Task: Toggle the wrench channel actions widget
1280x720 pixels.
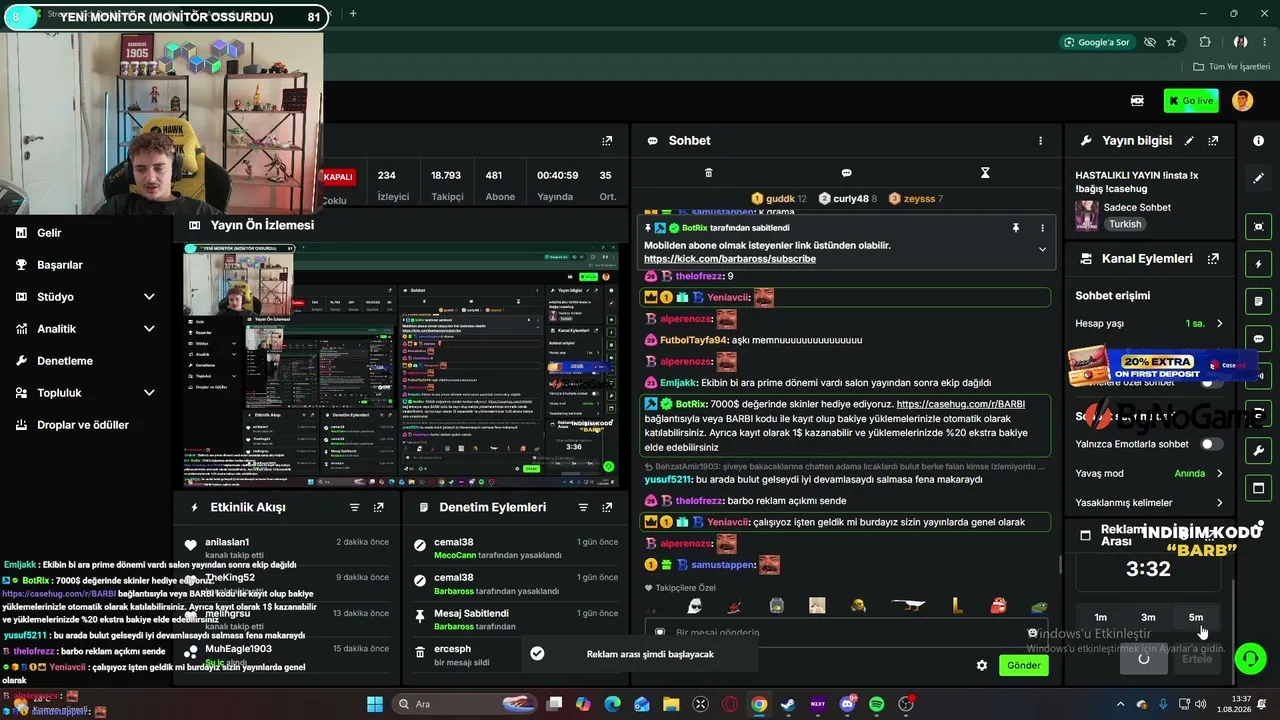Action: click(x=1258, y=450)
